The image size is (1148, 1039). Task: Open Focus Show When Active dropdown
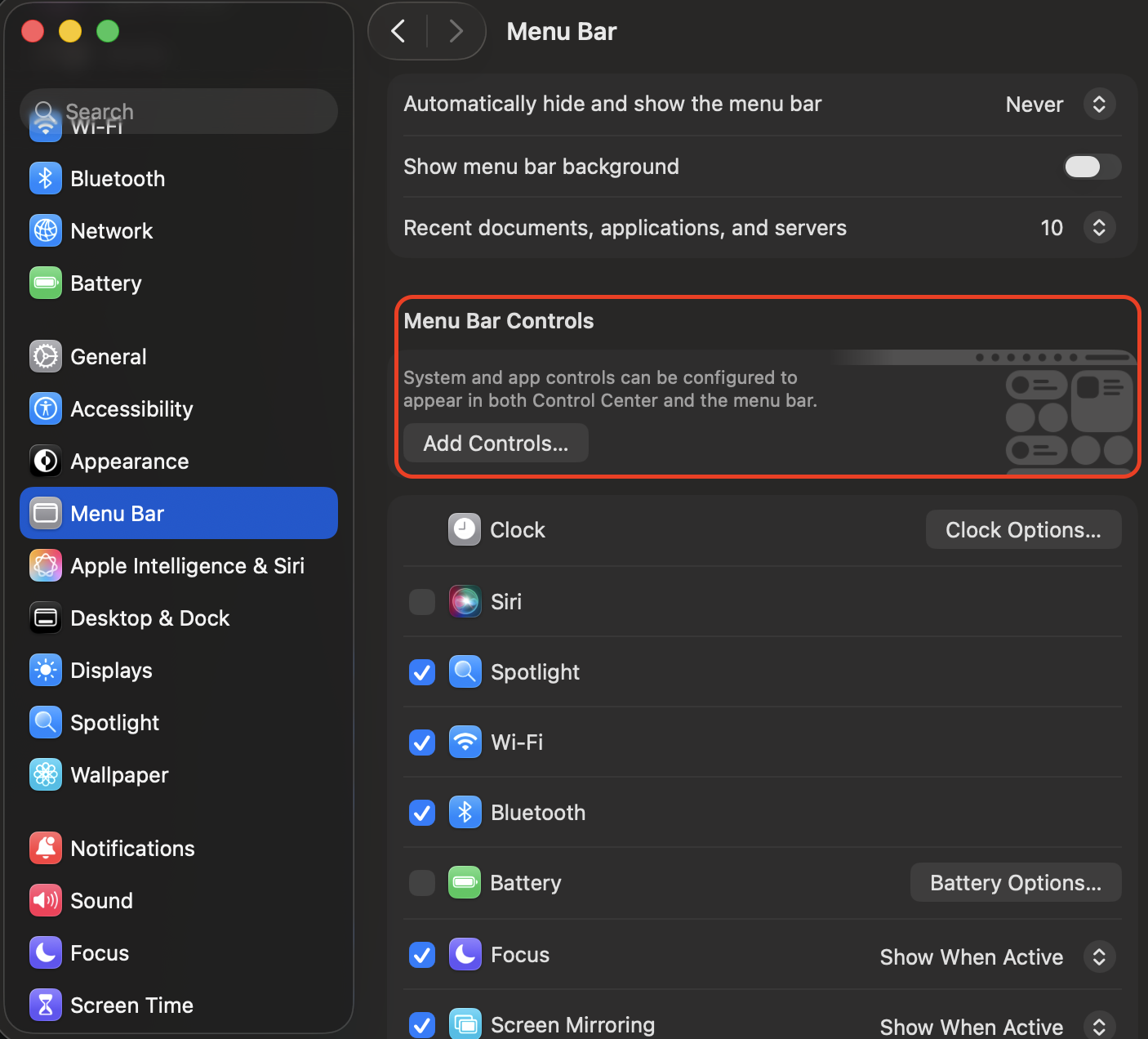[1099, 957]
